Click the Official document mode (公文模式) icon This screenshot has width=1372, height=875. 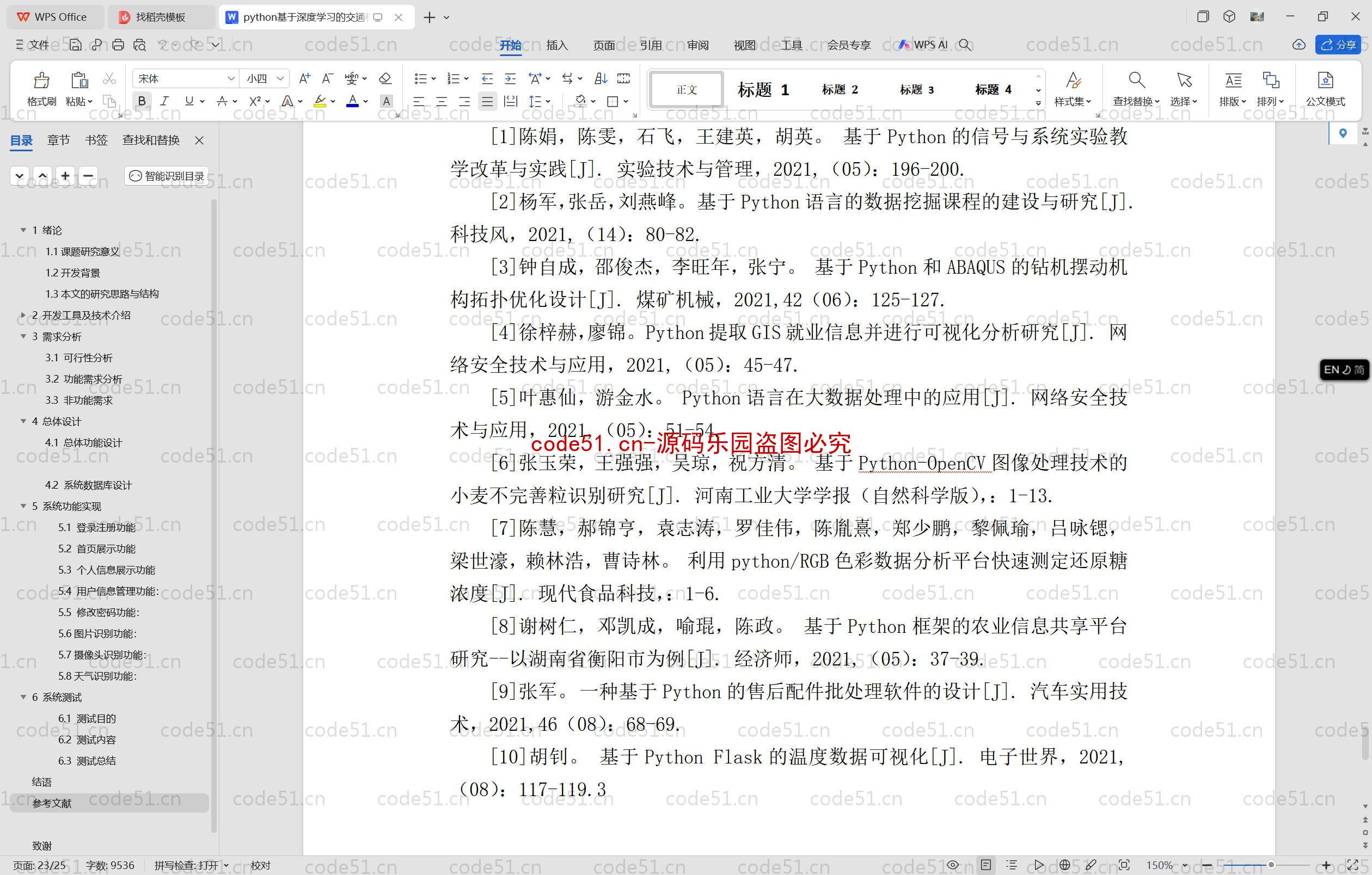click(x=1325, y=79)
